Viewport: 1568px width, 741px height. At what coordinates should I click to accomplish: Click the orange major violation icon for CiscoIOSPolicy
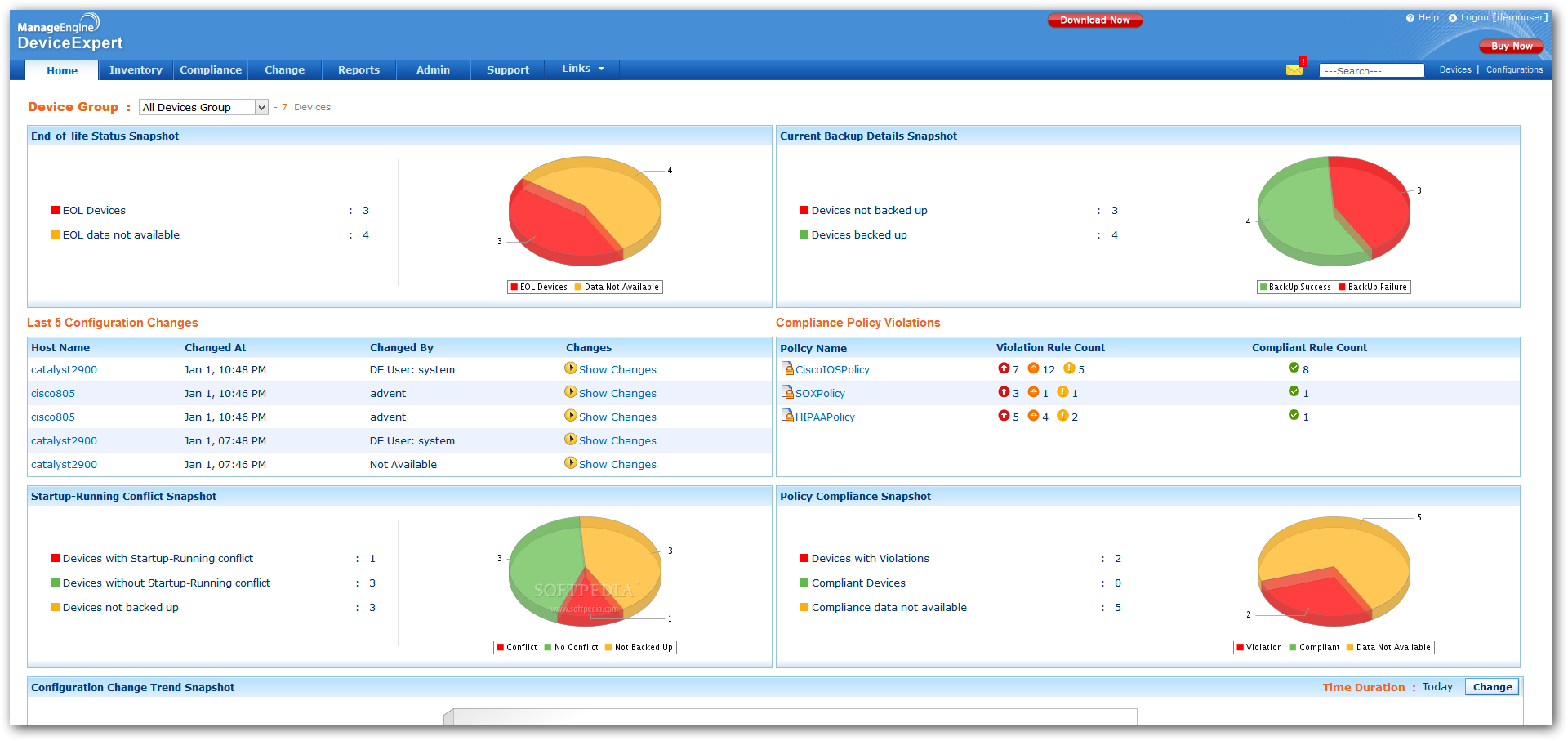pos(1033,368)
